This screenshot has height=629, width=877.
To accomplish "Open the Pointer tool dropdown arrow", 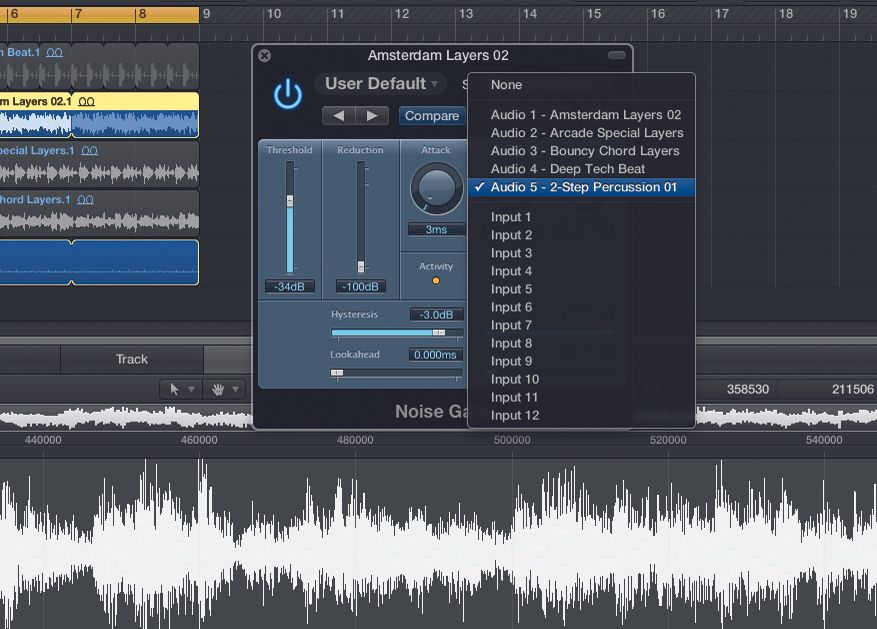I will click(x=192, y=390).
